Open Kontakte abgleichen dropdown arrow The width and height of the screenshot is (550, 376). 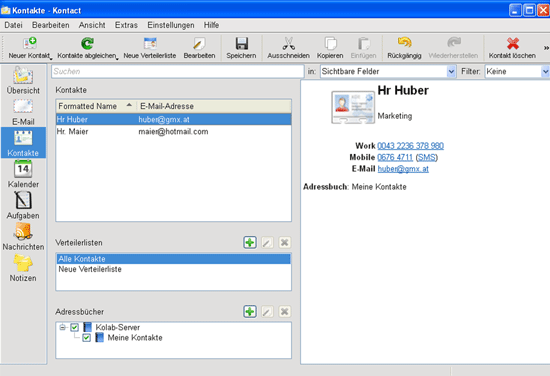117,58
